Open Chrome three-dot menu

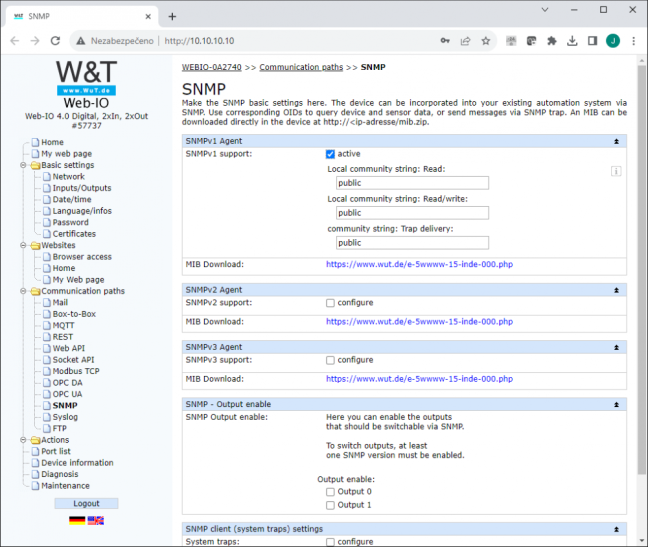pyautogui.click(x=634, y=41)
